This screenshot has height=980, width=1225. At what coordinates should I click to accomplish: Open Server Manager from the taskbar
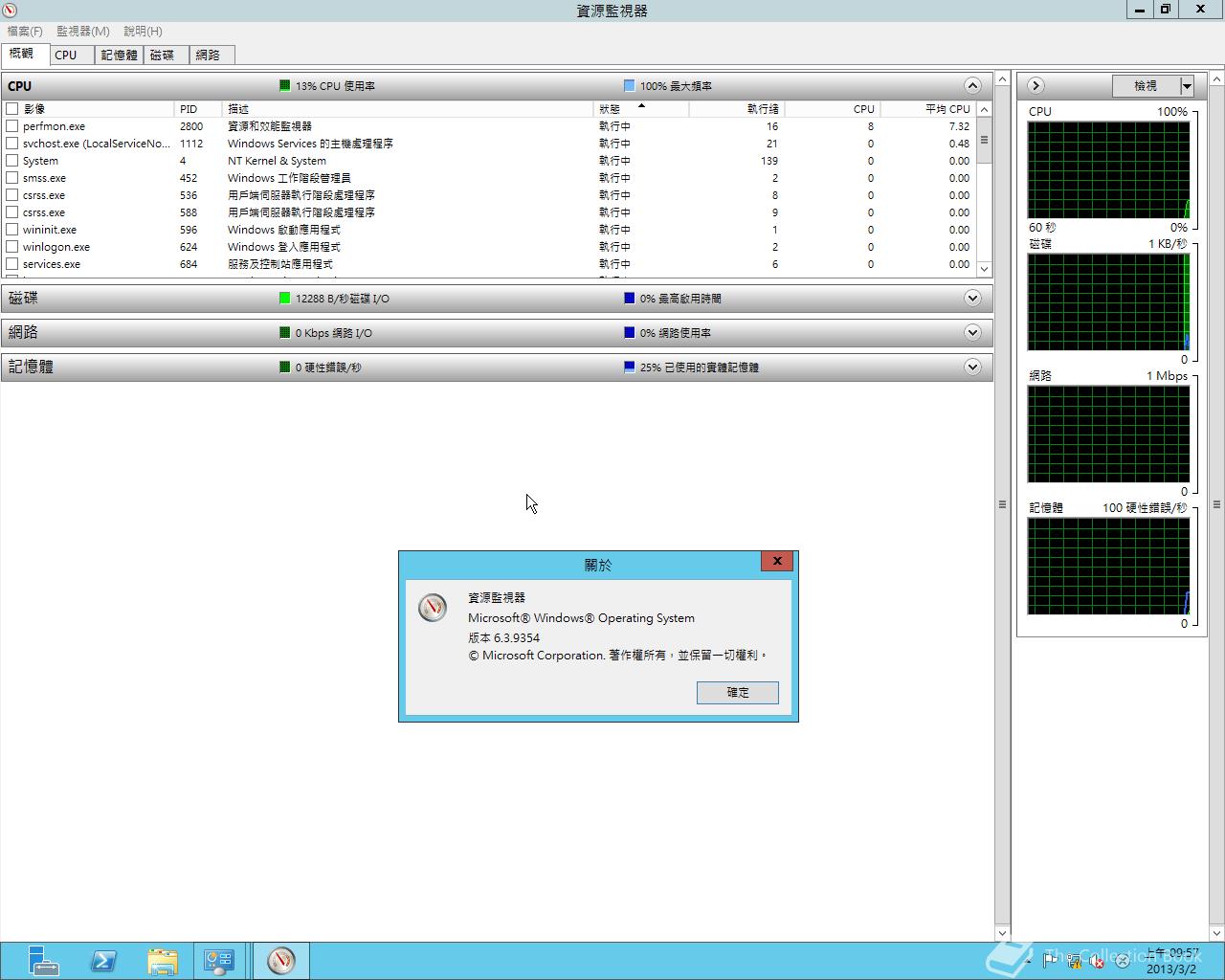click(42, 961)
